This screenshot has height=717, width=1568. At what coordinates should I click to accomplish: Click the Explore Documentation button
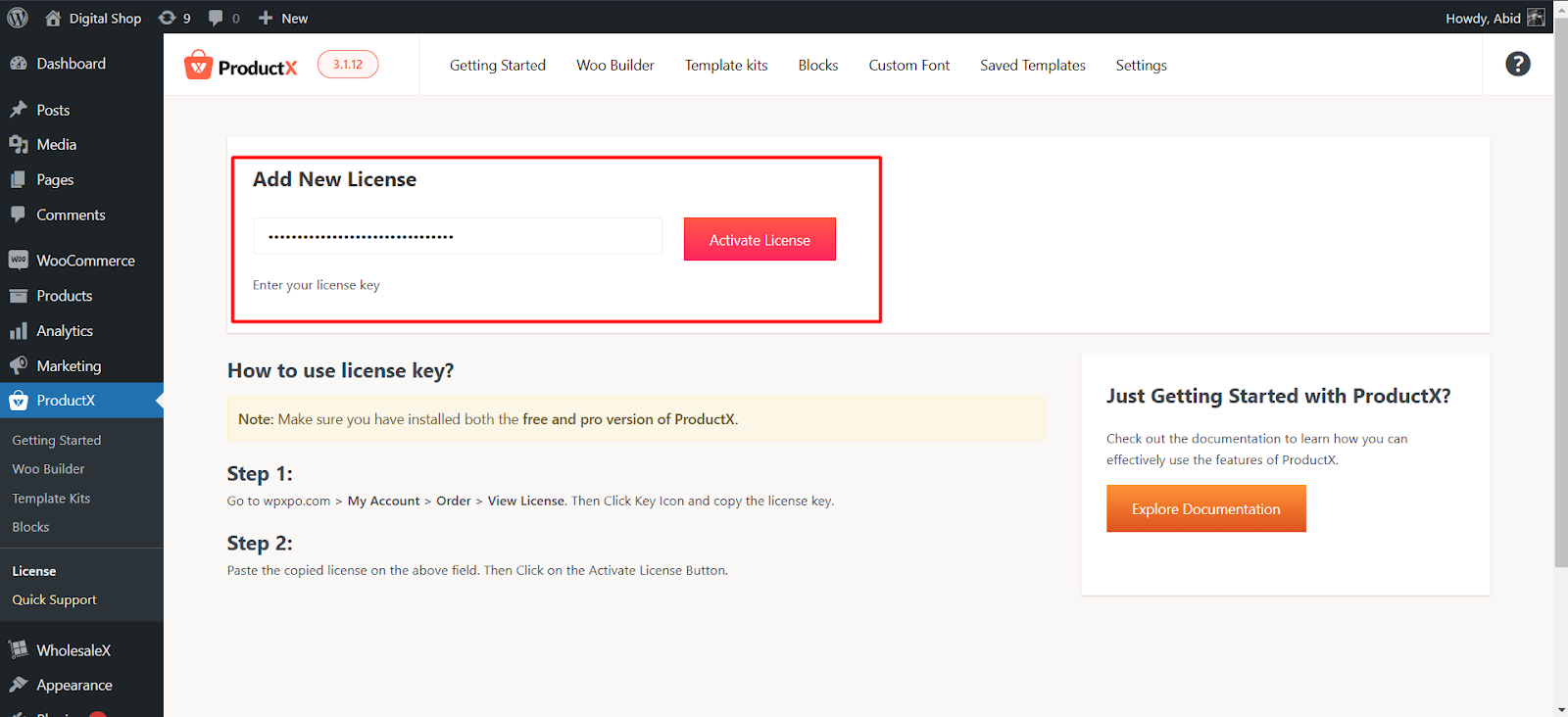coord(1206,509)
